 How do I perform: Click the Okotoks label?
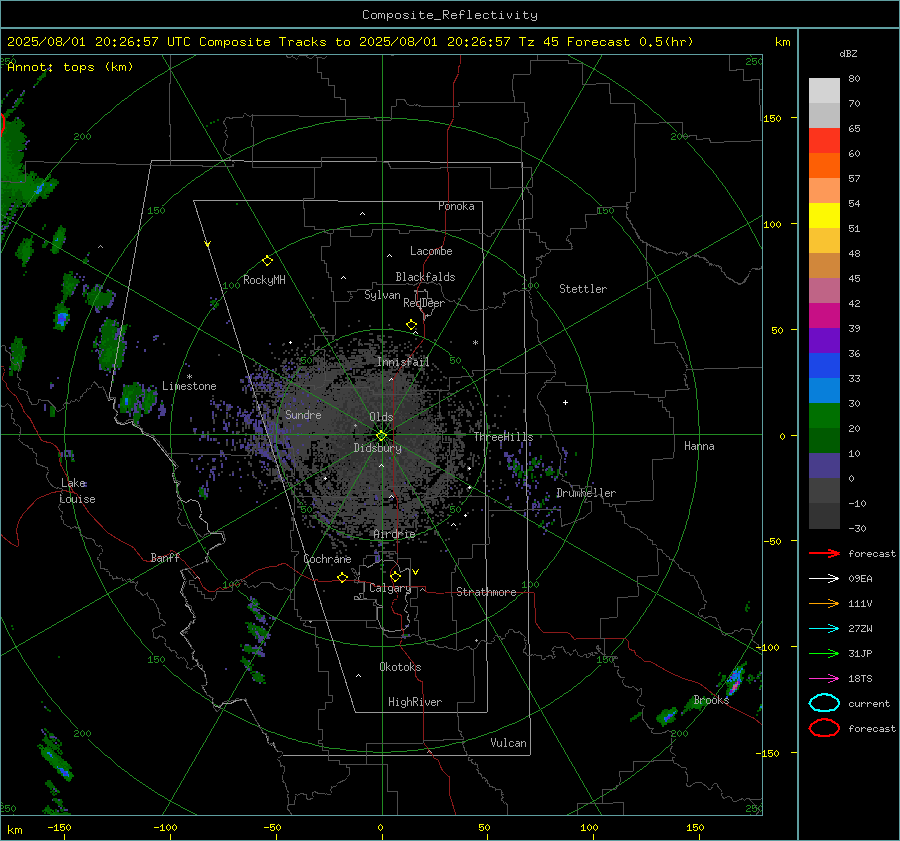pyautogui.click(x=400, y=667)
